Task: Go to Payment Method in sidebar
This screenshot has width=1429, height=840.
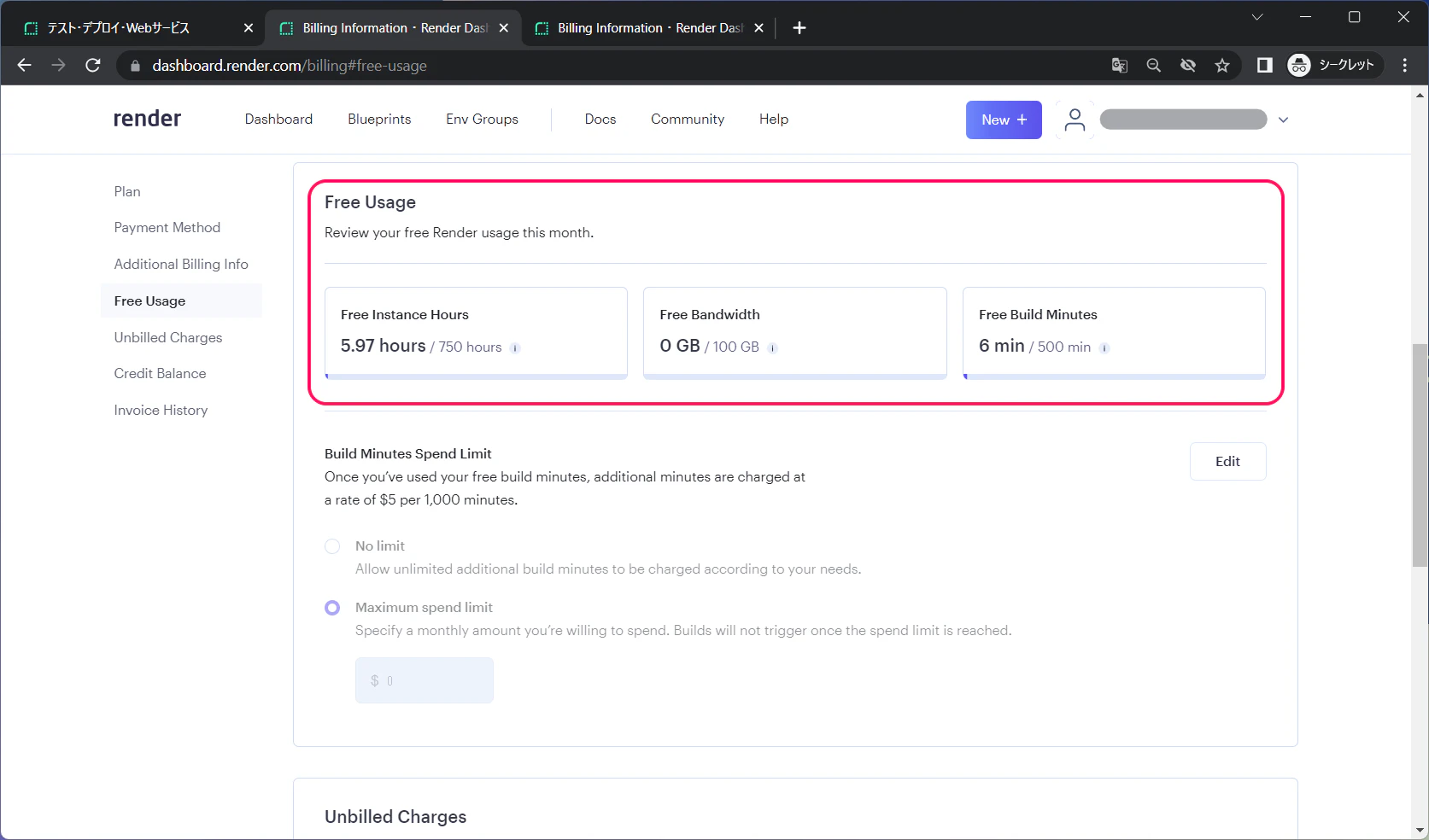Action: pyautogui.click(x=167, y=227)
